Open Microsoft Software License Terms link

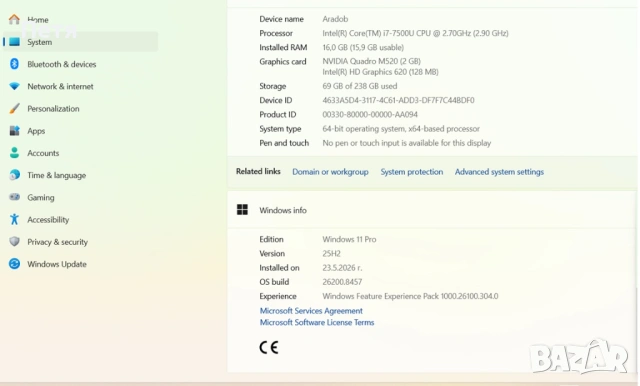click(317, 322)
